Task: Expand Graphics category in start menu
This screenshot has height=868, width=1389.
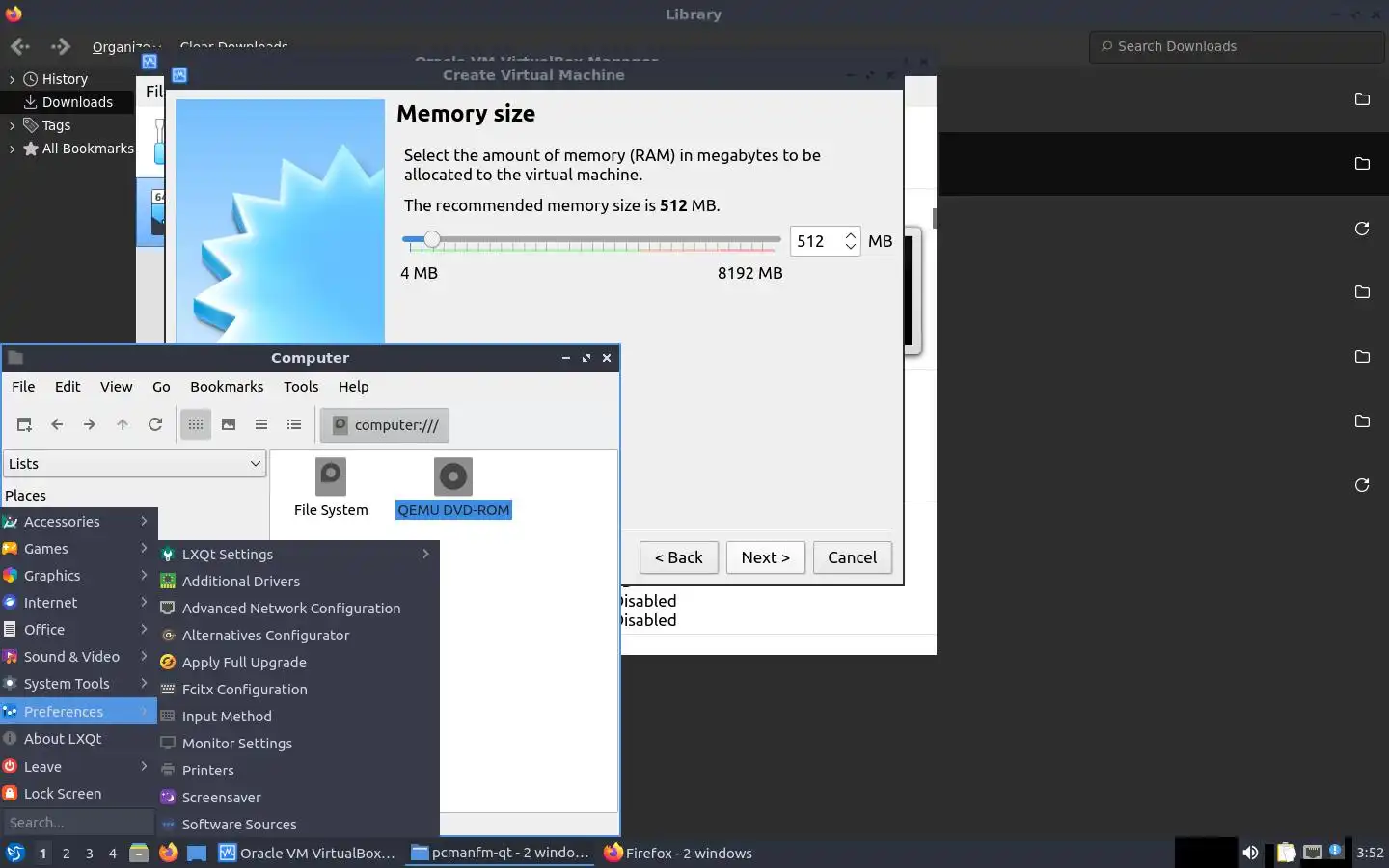Action: click(78, 576)
